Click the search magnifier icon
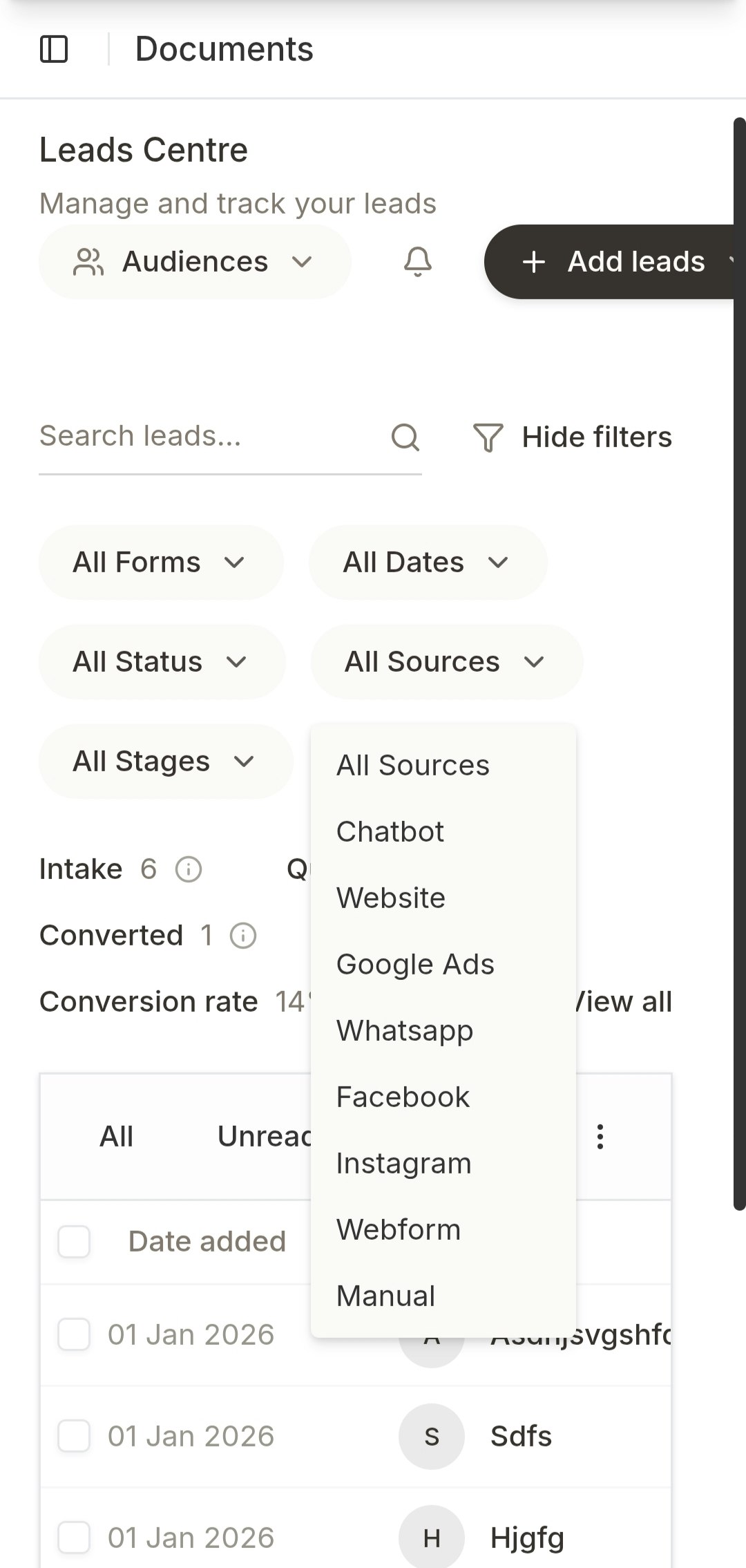Image resolution: width=746 pixels, height=1568 pixels. click(405, 437)
